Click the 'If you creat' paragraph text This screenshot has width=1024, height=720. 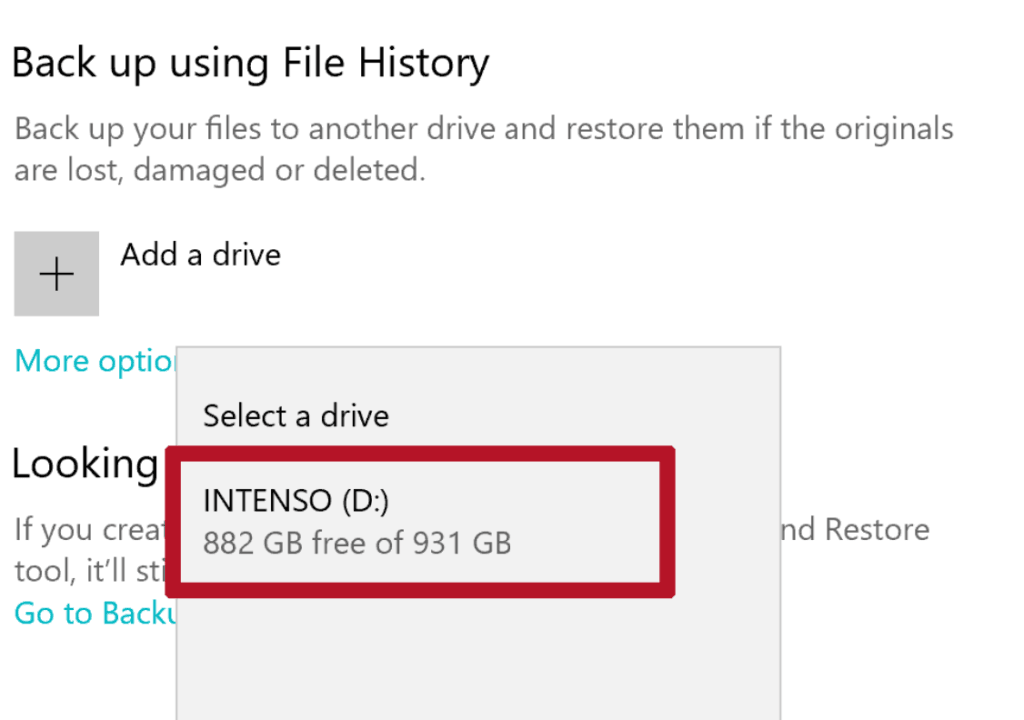tap(90, 529)
